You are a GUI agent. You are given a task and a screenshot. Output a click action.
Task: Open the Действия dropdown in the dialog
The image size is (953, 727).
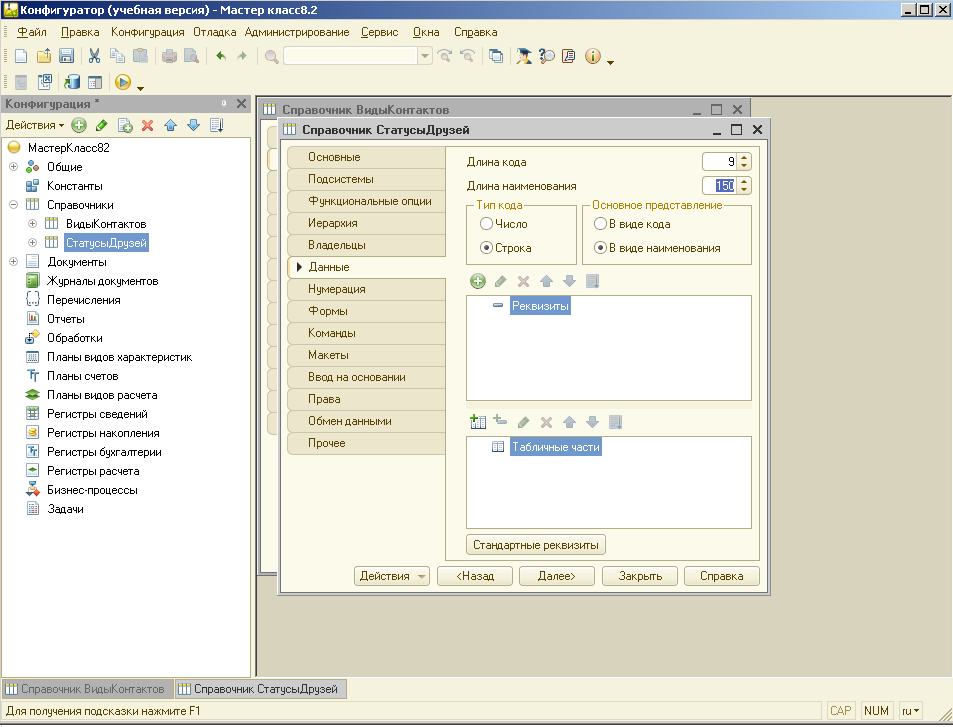(391, 576)
